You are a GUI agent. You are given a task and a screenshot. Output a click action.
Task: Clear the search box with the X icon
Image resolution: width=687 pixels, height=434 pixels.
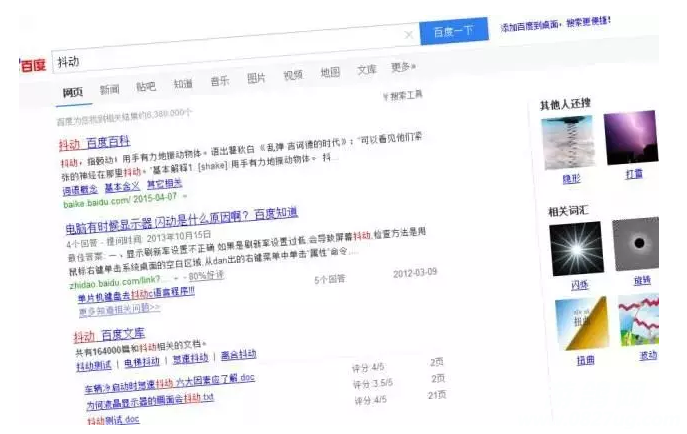point(409,35)
